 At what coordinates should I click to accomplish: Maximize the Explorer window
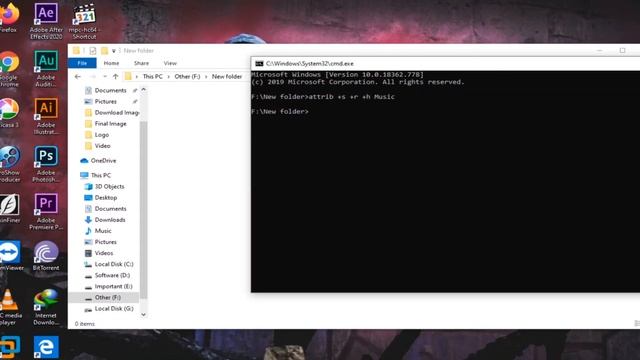click(622, 51)
